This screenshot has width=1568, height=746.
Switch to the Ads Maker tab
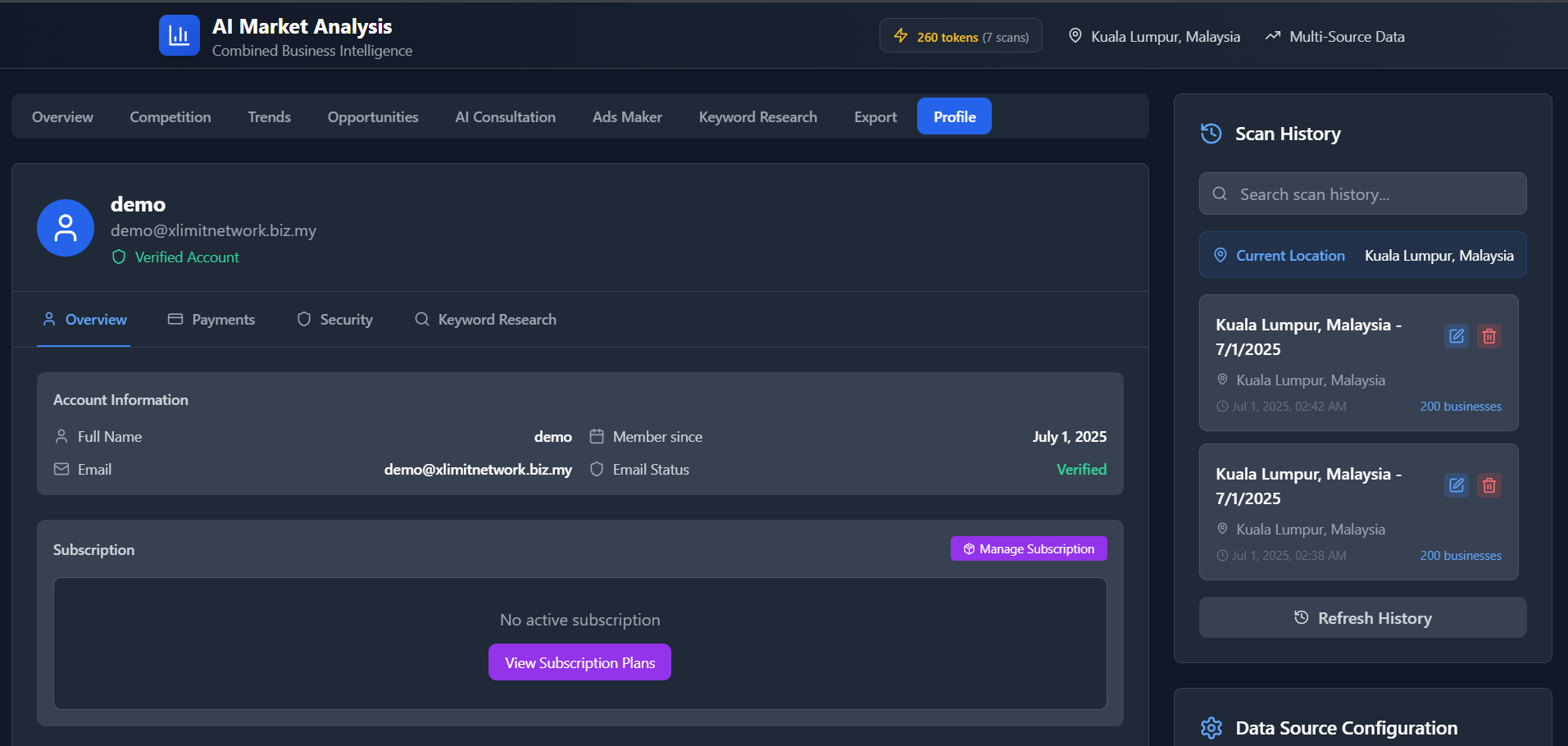(627, 117)
